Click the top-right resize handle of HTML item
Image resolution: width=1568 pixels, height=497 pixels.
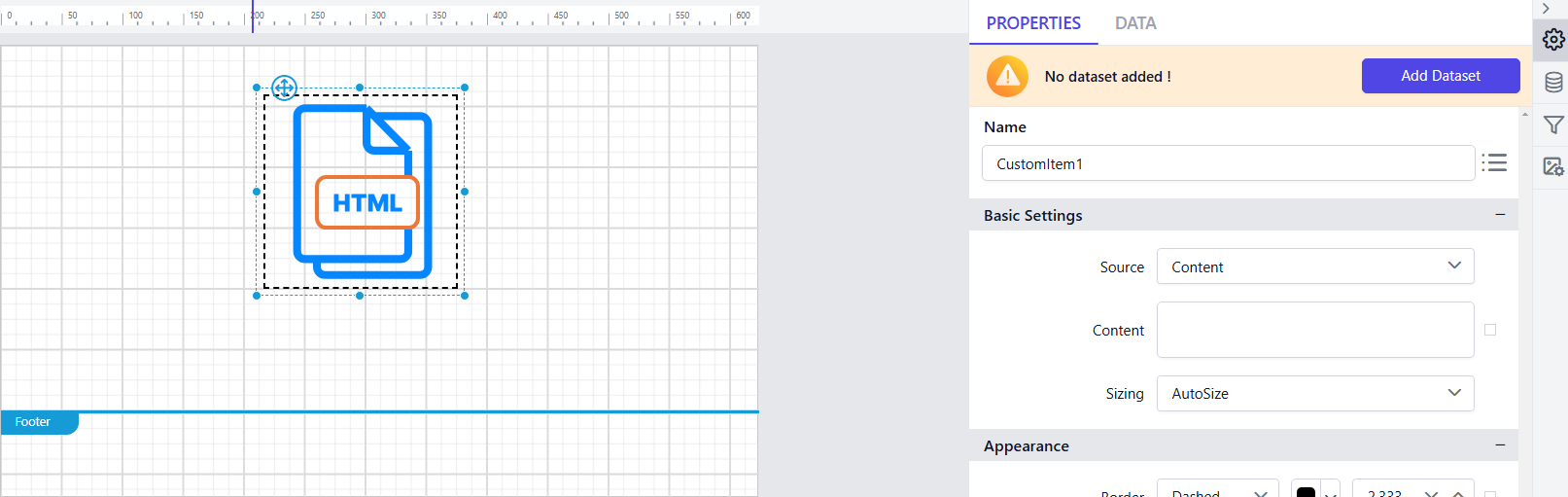point(465,88)
